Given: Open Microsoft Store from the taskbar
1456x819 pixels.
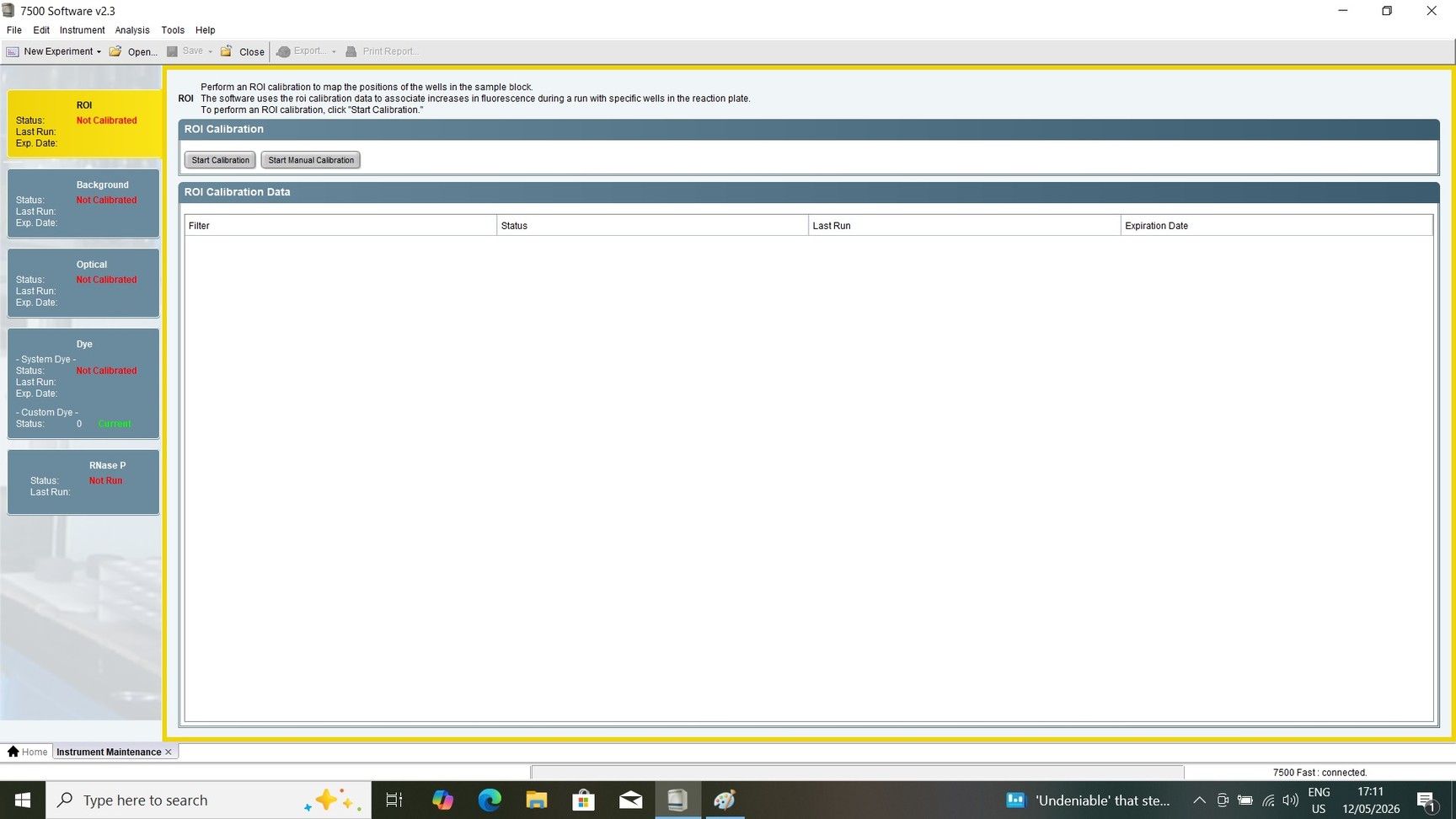Looking at the screenshot, I should tap(584, 800).
